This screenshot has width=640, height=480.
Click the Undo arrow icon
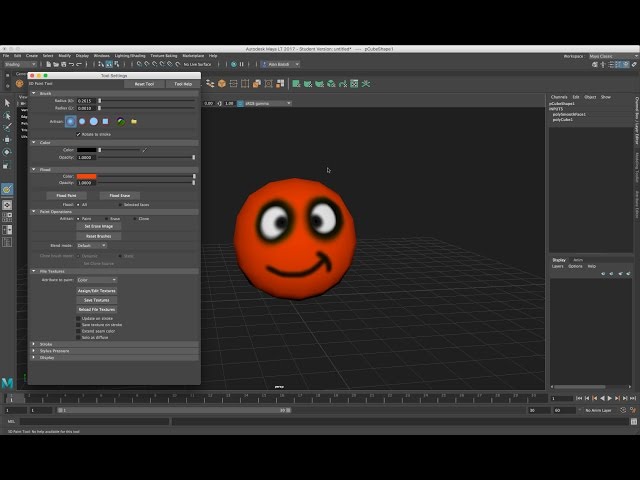tap(71, 64)
